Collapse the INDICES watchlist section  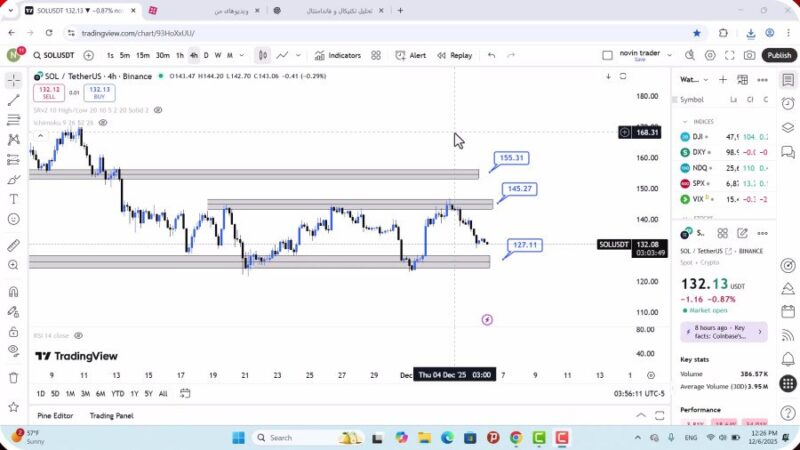(x=686, y=121)
